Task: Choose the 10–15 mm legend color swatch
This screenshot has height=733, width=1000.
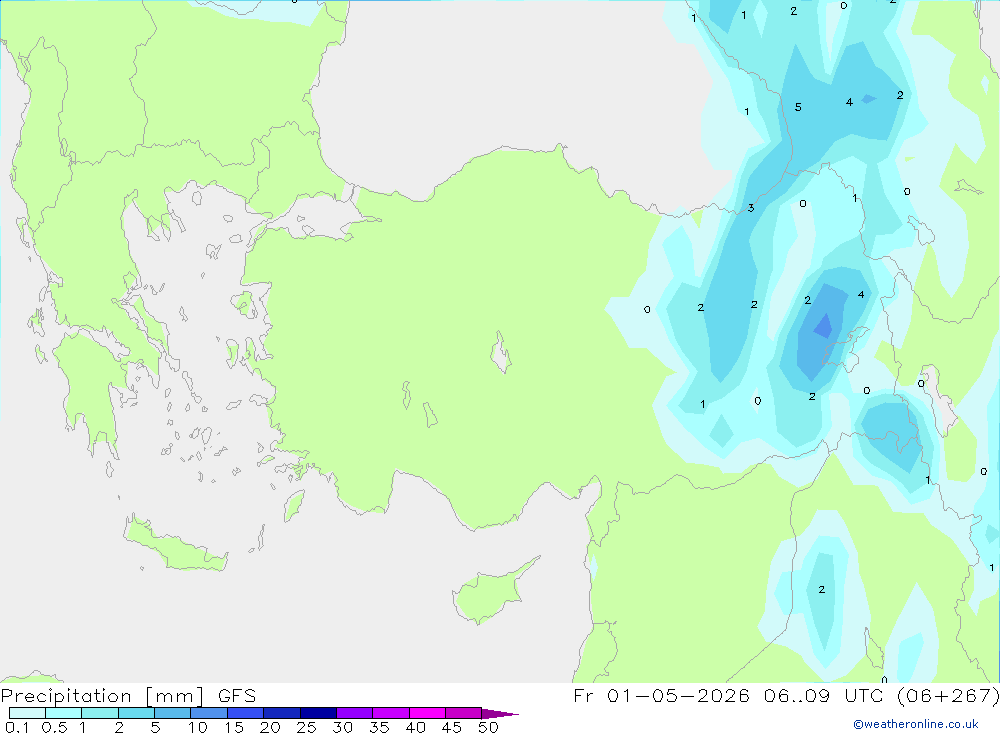Action: (209, 713)
